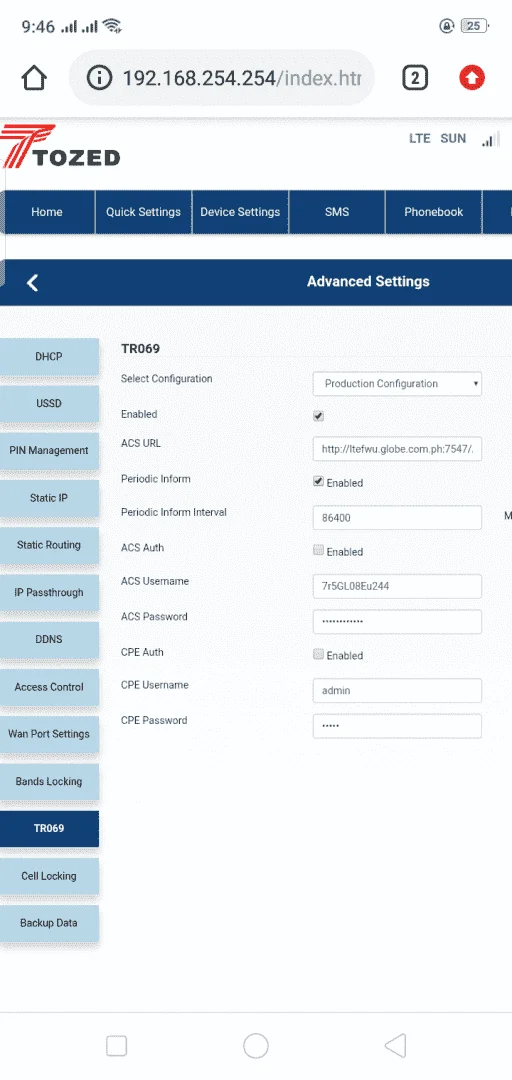
Task: Tap the red update arrow icon
Action: click(x=472, y=78)
